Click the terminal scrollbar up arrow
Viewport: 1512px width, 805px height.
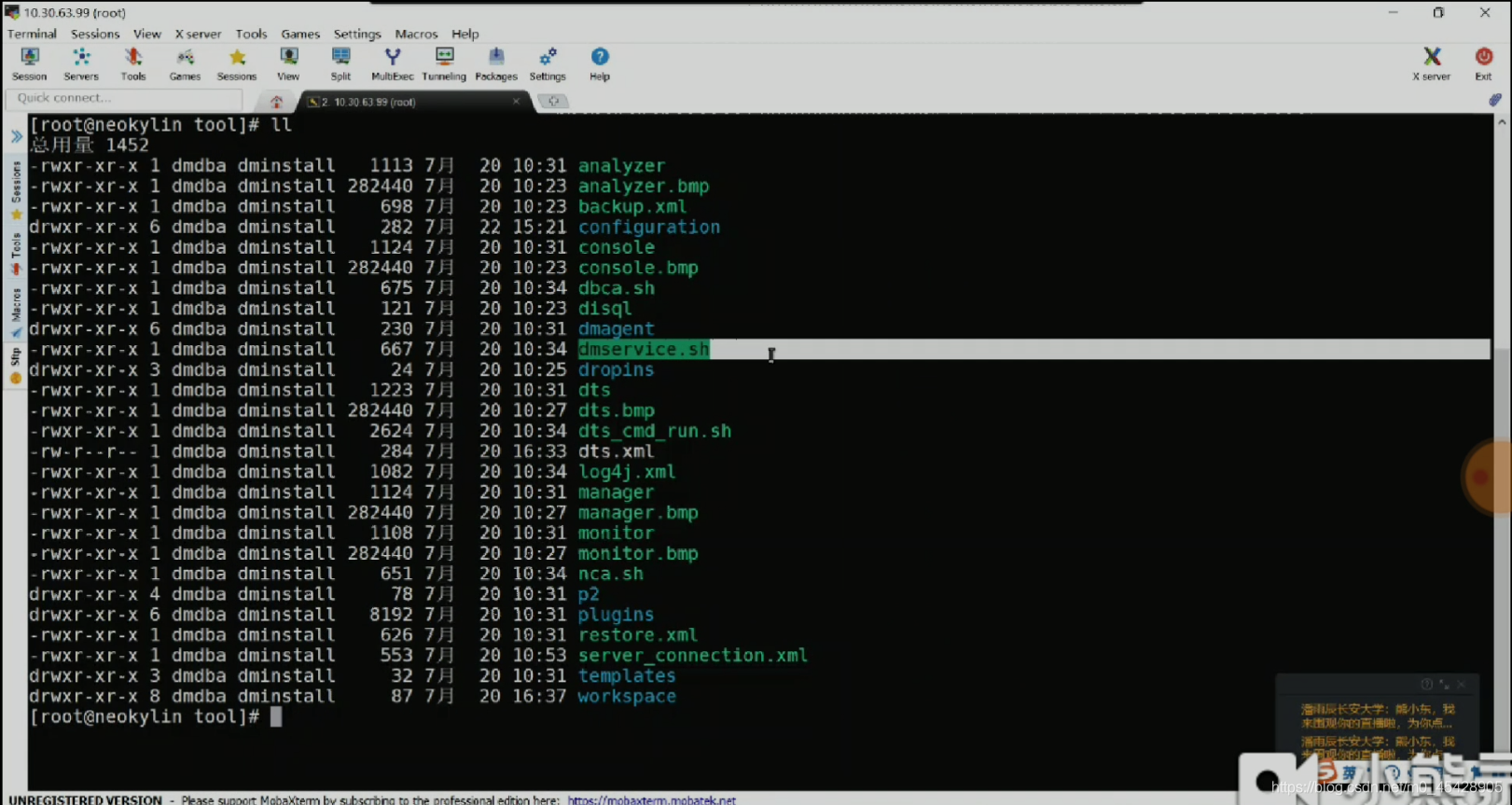pos(1502,122)
